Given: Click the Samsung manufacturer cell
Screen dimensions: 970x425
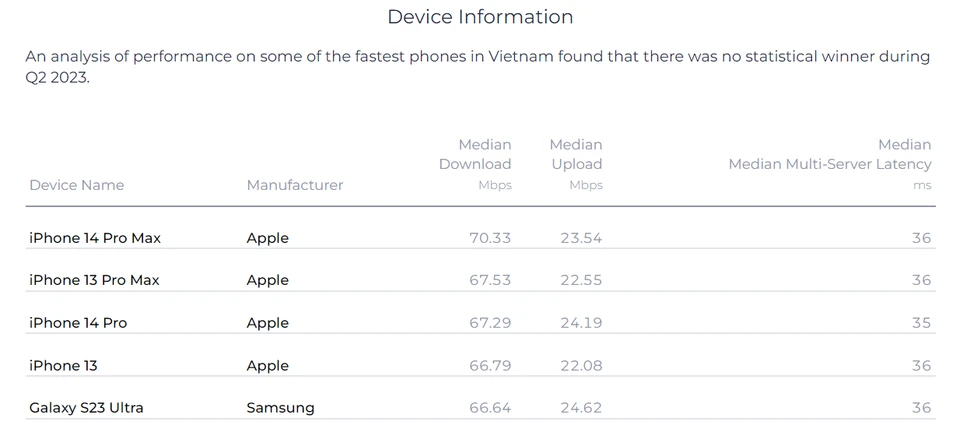Looking at the screenshot, I should 280,408.
